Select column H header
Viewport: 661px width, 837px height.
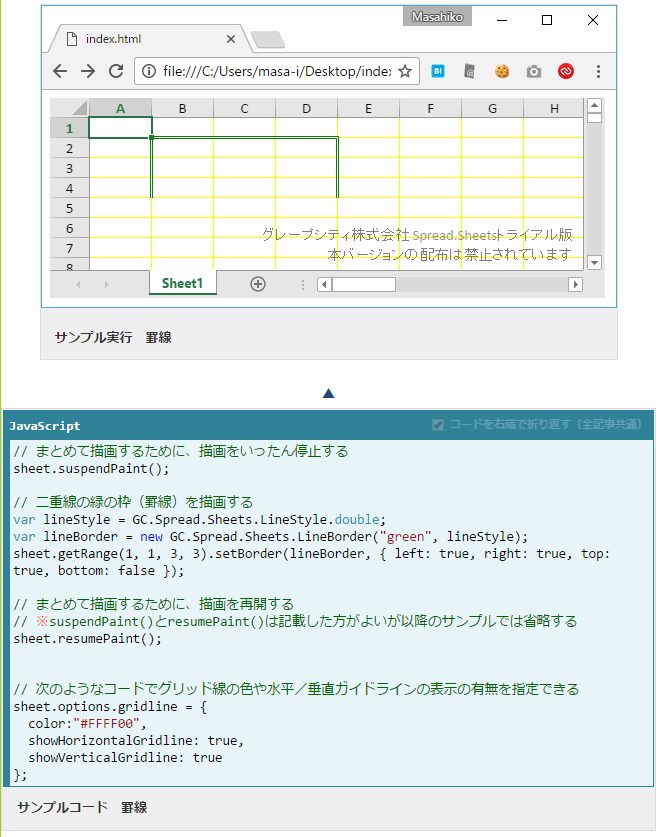pyautogui.click(x=554, y=108)
